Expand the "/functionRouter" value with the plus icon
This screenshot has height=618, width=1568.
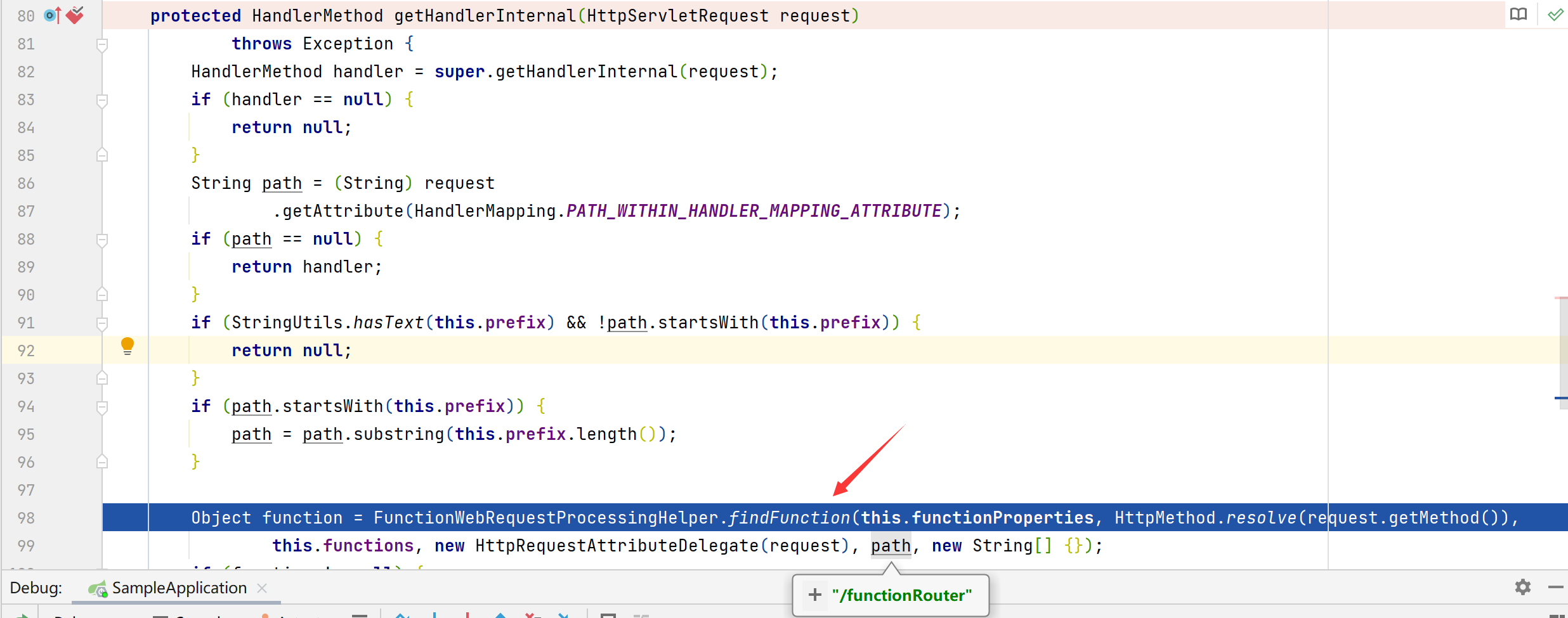pyautogui.click(x=815, y=595)
